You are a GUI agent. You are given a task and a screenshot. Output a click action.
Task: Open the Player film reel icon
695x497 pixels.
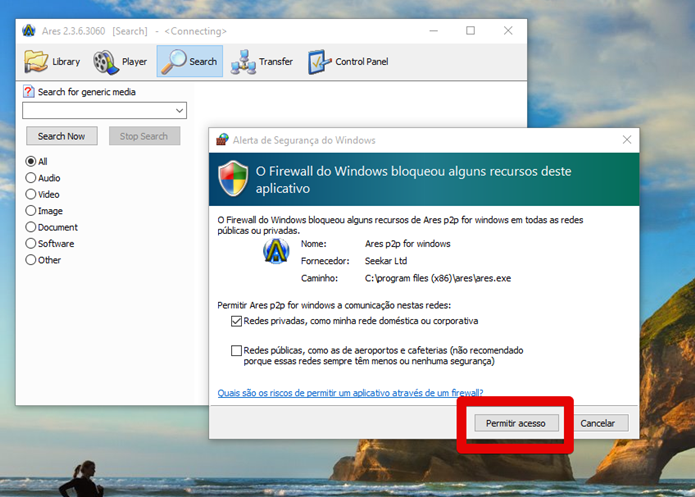[105, 62]
